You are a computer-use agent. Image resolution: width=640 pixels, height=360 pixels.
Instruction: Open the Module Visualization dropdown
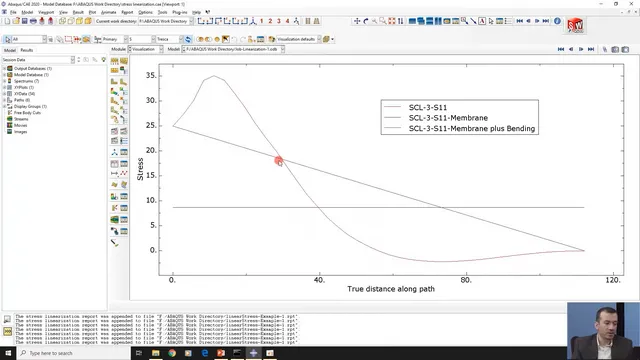146,49
